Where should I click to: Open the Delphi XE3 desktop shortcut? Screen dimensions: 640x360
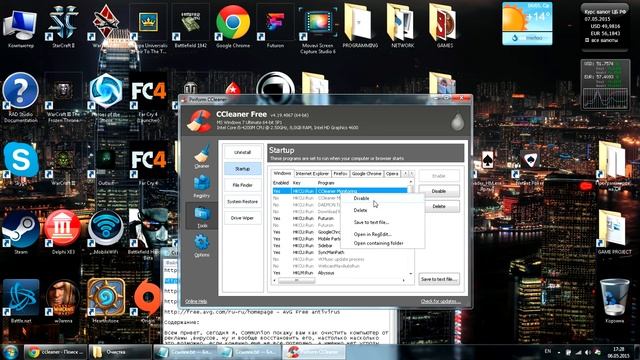tap(63, 232)
